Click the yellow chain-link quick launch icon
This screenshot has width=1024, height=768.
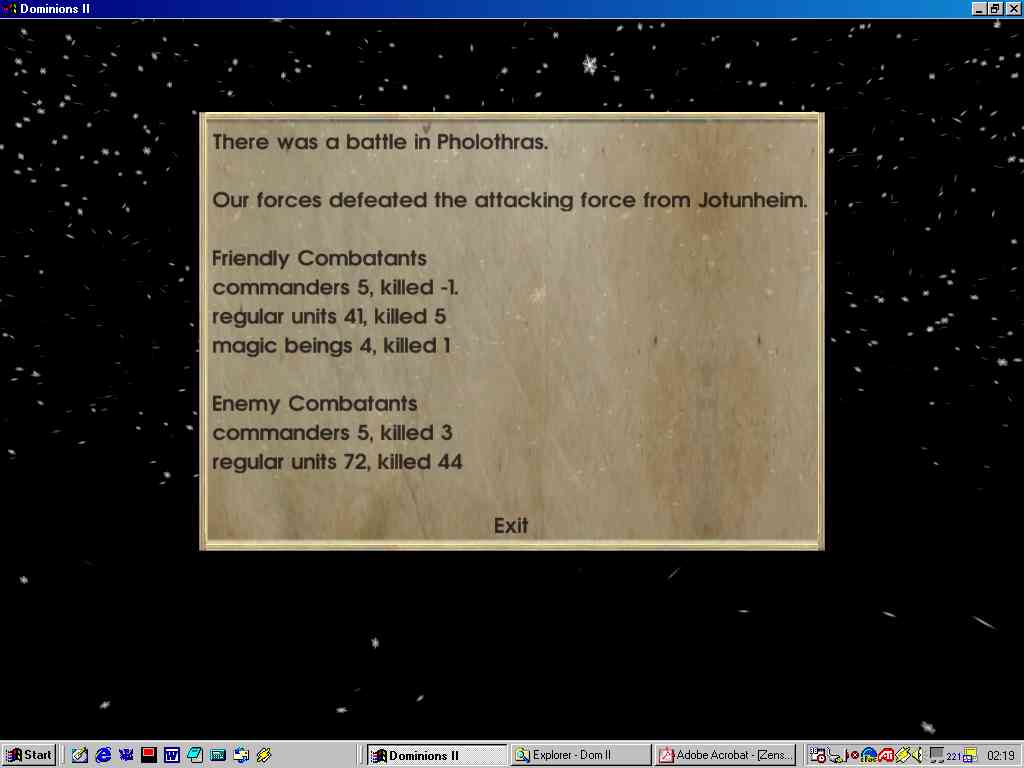pyautogui.click(x=264, y=755)
